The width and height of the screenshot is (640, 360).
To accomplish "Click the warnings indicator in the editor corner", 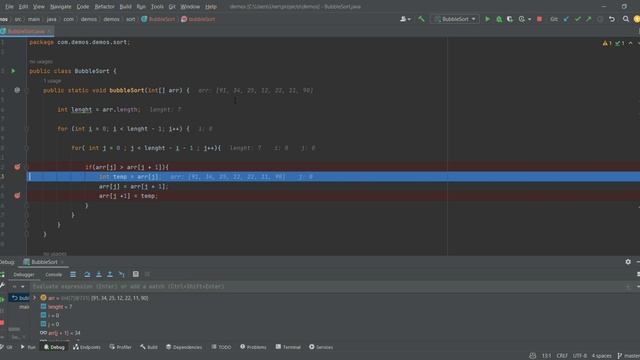I will coord(607,43).
